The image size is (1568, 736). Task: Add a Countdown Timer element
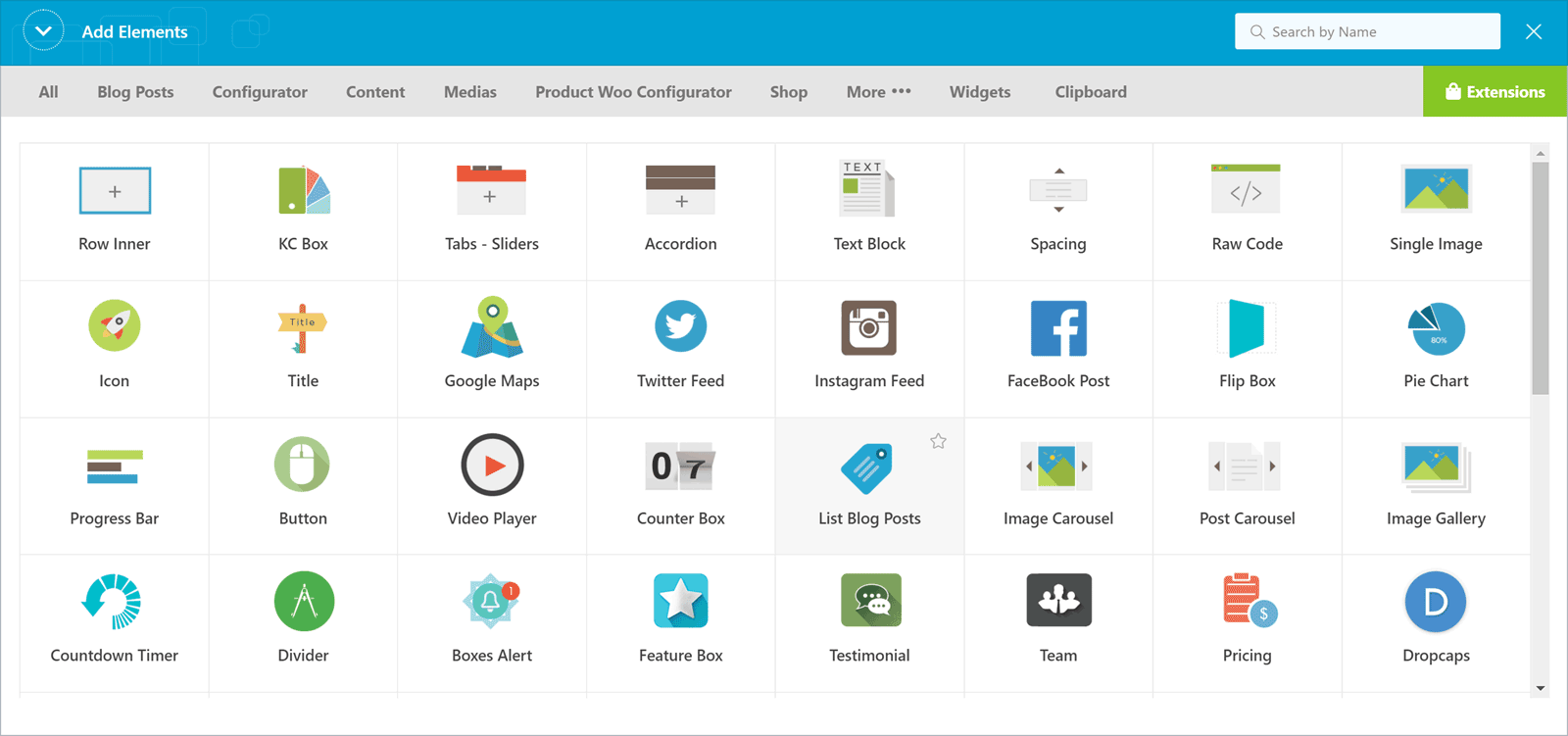tap(115, 623)
